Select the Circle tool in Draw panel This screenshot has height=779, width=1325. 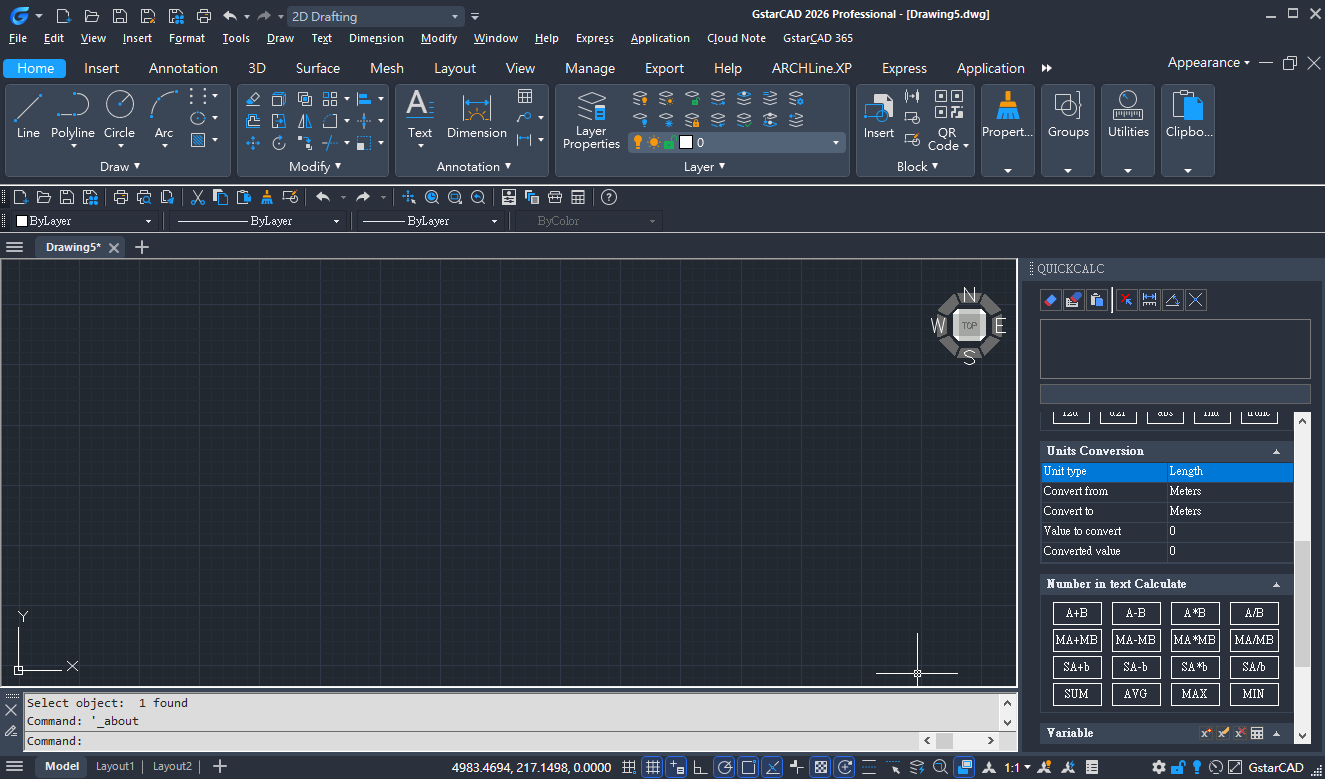(119, 115)
